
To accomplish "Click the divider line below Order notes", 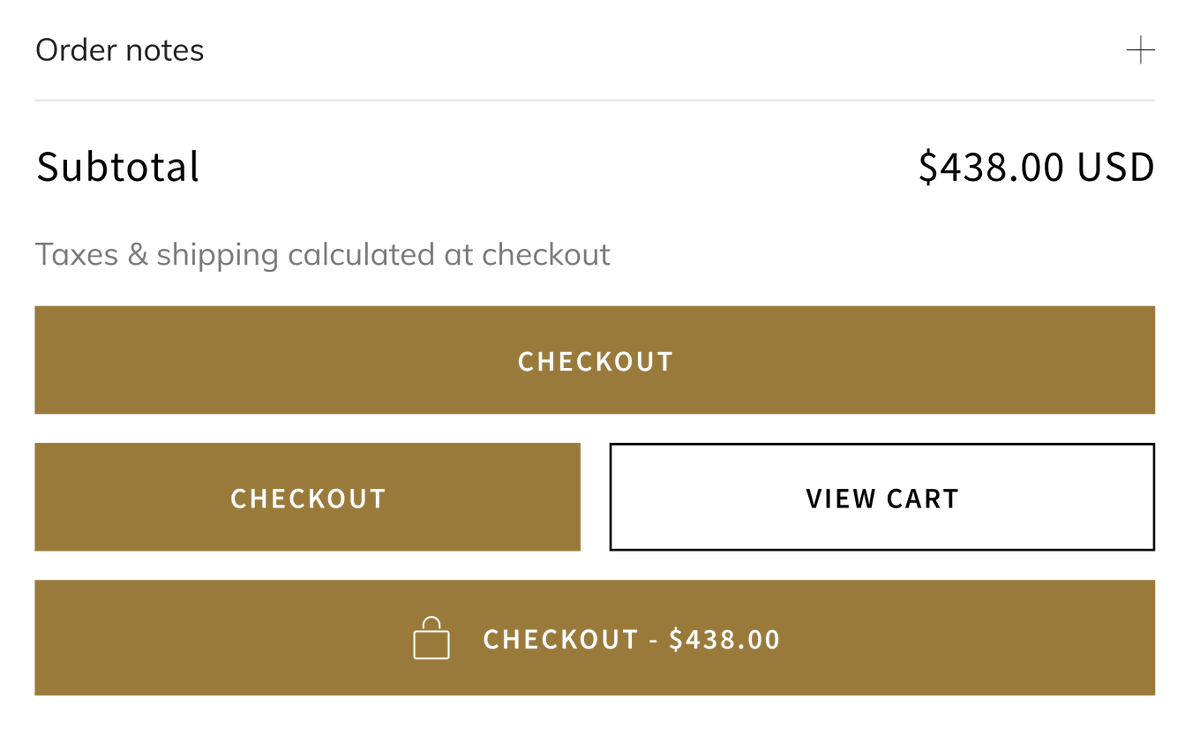I will tap(594, 100).
